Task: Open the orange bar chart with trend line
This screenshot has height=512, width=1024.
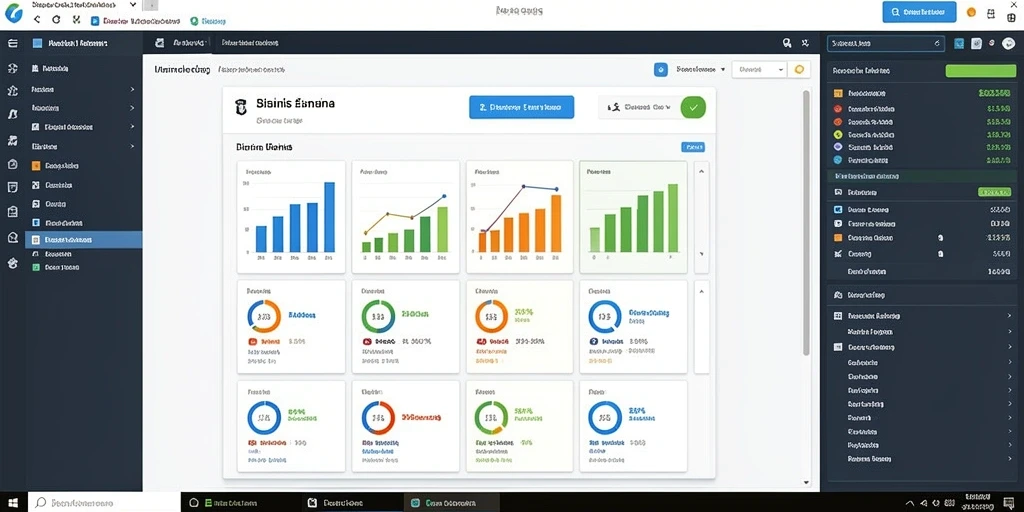Action: 520,217
